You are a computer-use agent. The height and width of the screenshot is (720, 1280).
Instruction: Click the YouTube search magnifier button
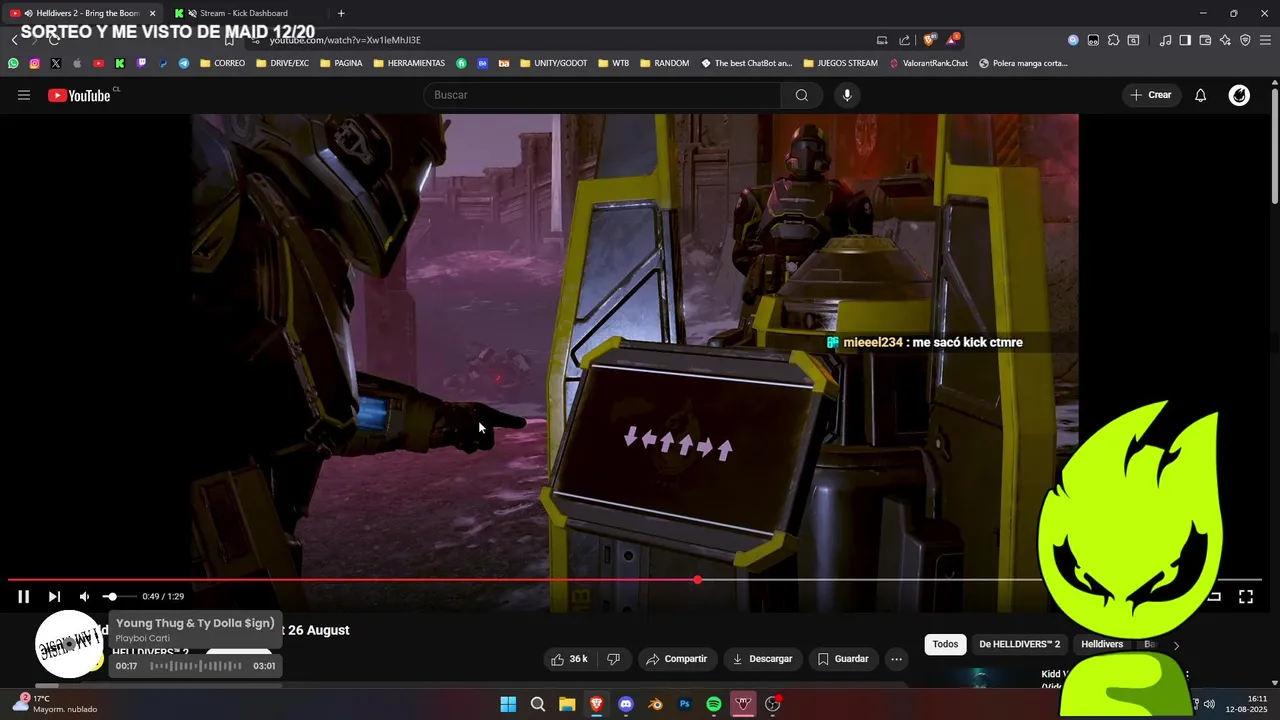801,95
